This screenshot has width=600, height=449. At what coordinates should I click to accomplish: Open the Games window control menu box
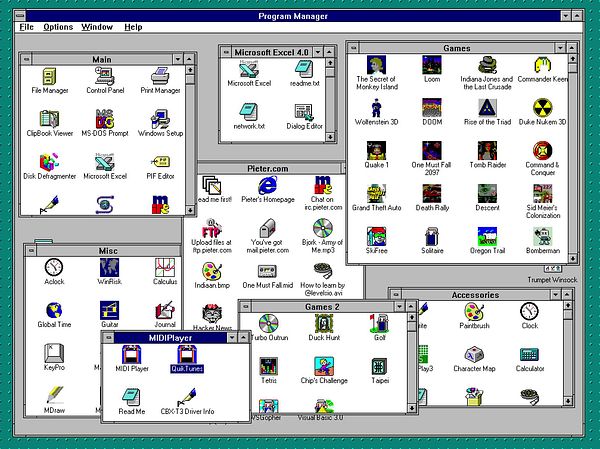(x=353, y=48)
